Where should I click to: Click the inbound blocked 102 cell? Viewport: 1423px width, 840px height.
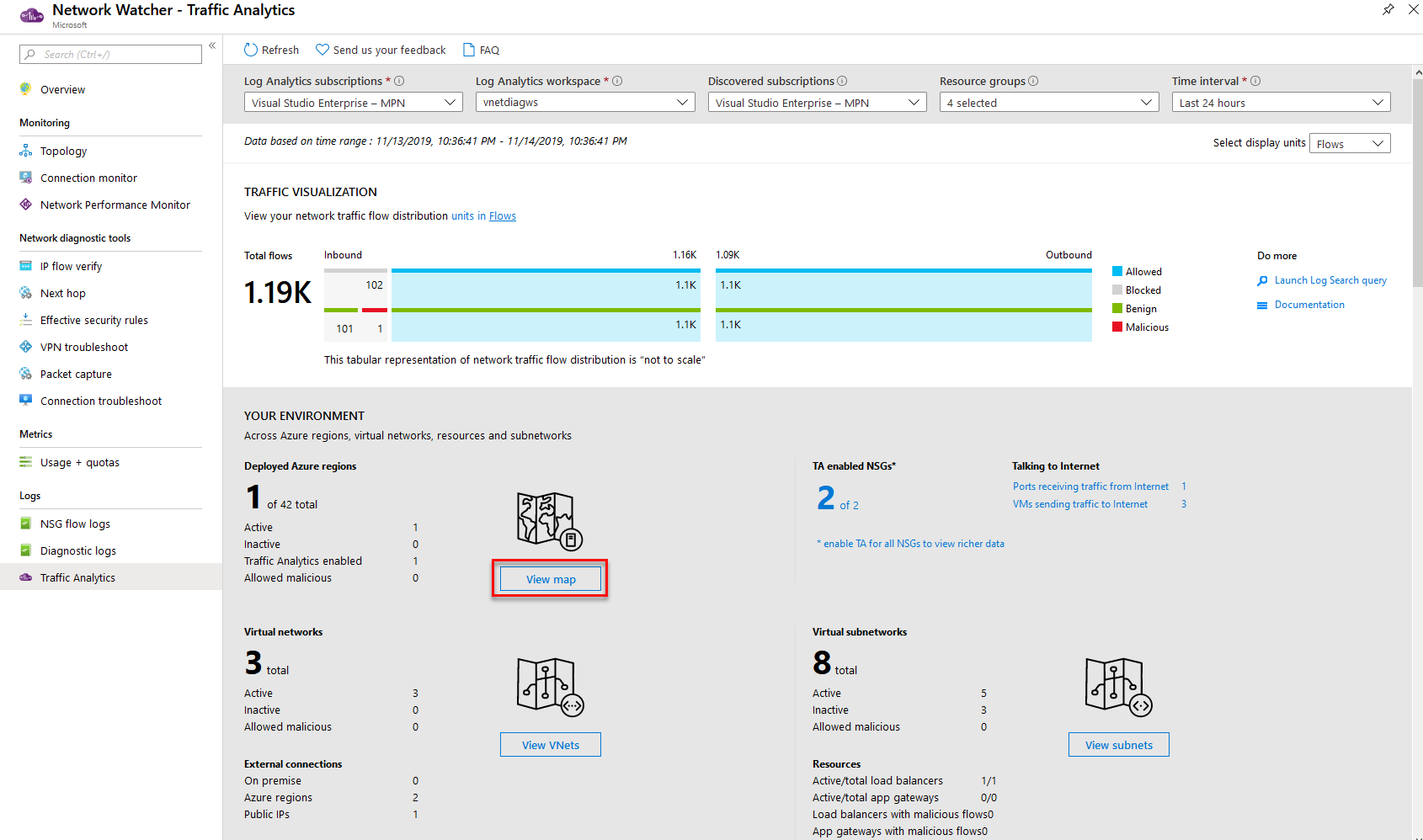(355, 288)
